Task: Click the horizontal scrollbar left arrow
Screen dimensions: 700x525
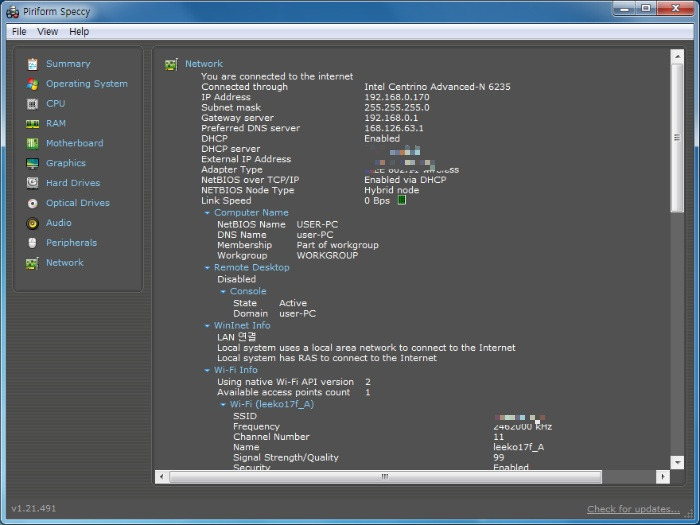Action: point(162,477)
